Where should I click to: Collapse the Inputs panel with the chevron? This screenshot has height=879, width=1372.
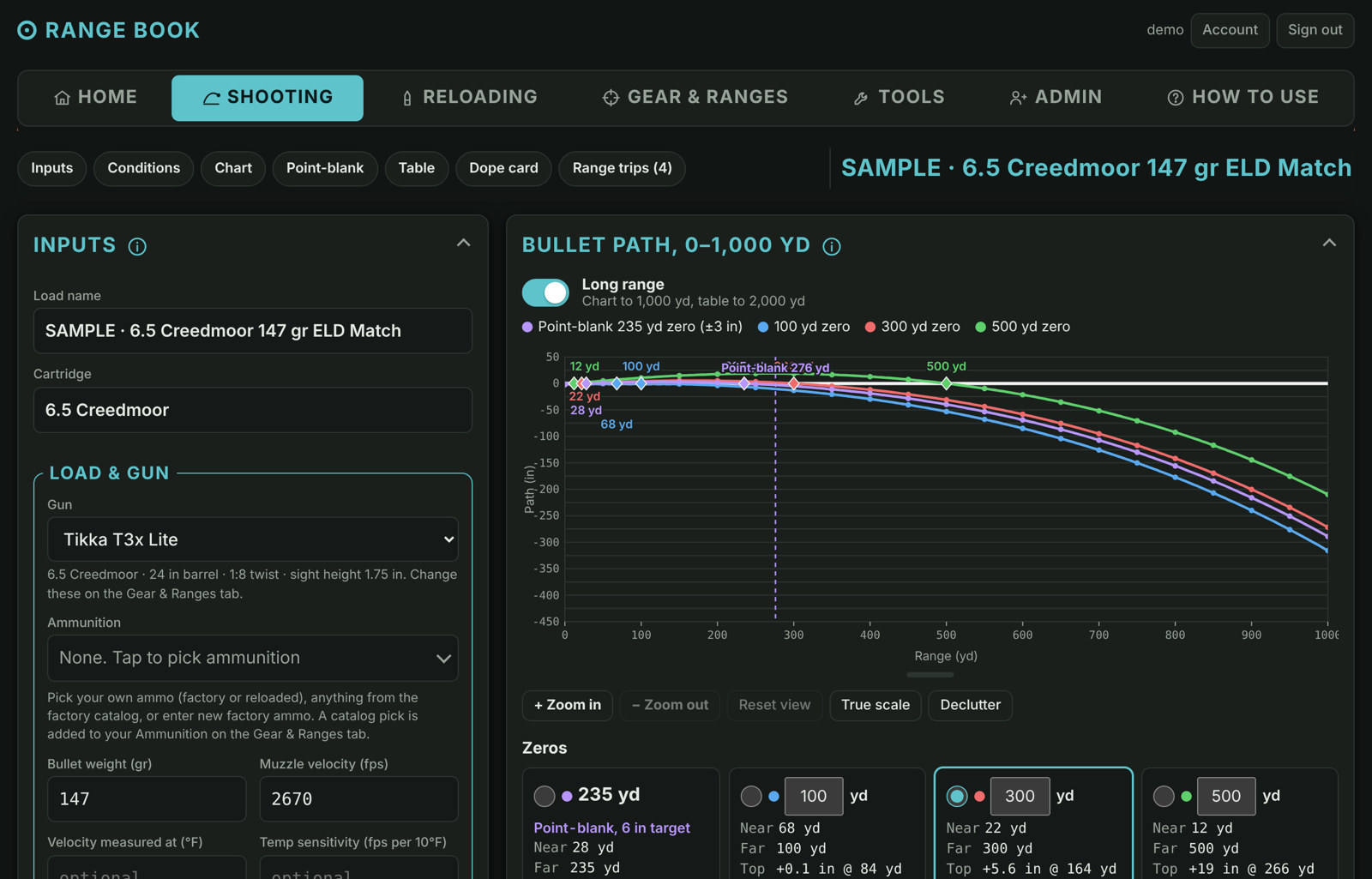[464, 244]
